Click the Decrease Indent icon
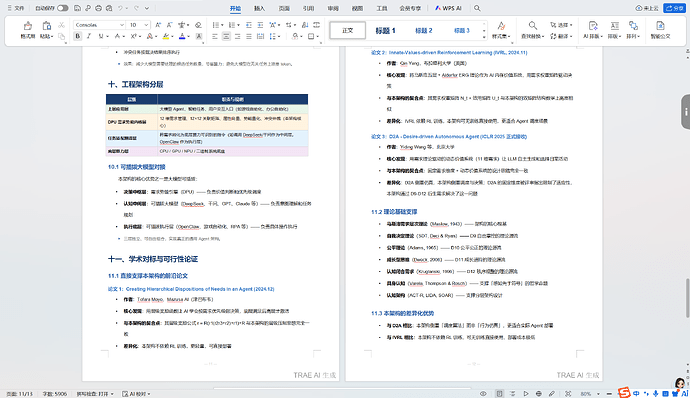Screen dimensions: 690x398 click(x=249, y=25)
